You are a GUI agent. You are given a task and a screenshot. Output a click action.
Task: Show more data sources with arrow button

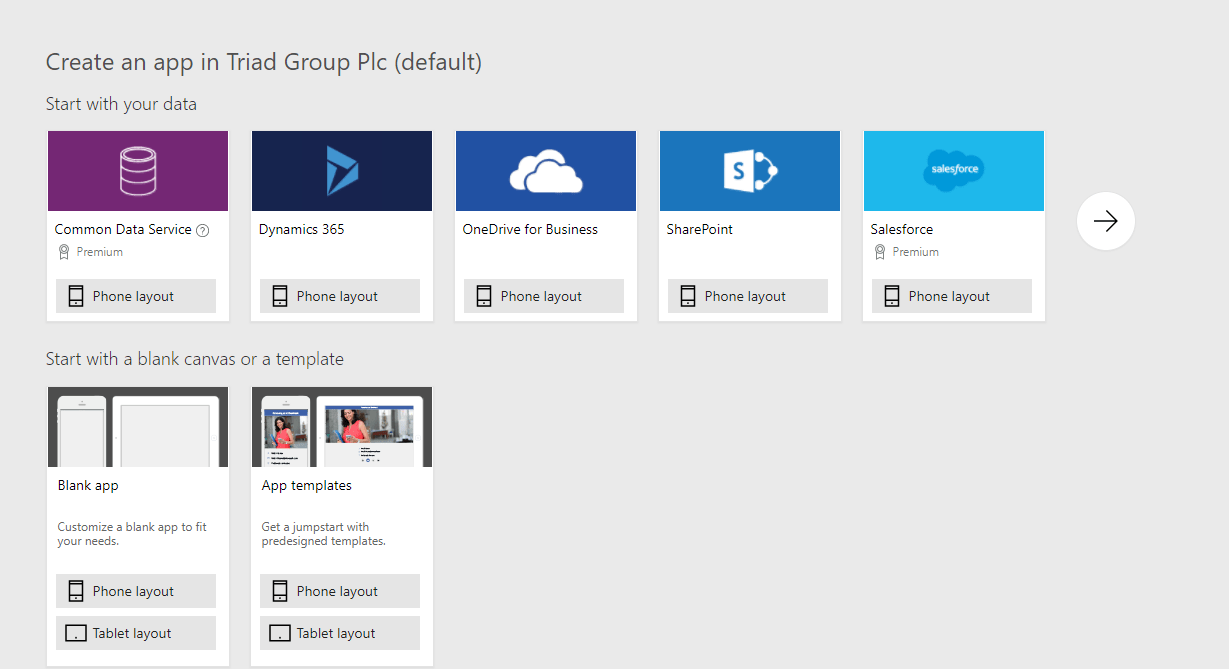pos(1106,221)
